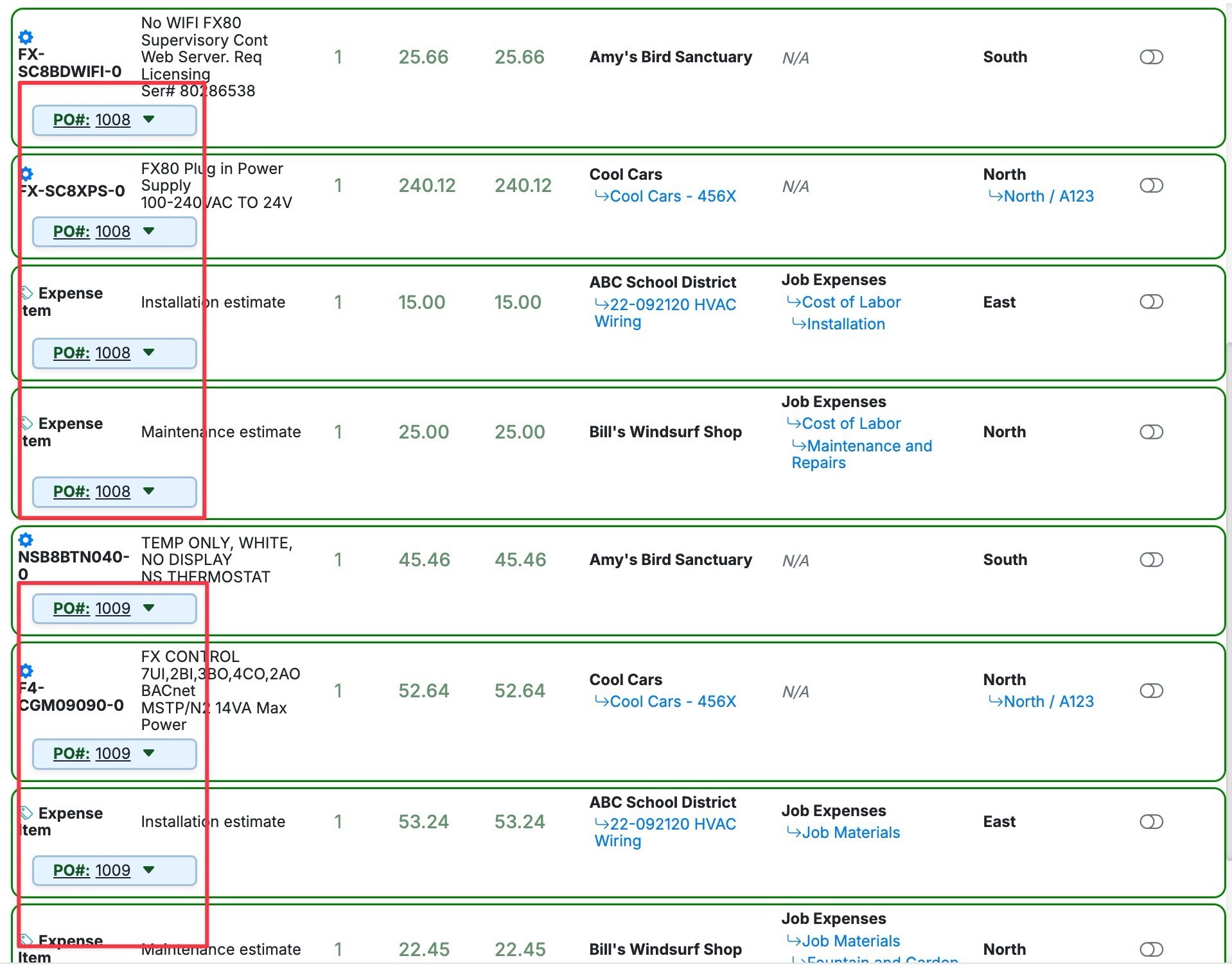Viewport: 1232px width, 967px height.
Task: Open PO 1009 link under NSB8BTN040-0
Action: coord(113,609)
